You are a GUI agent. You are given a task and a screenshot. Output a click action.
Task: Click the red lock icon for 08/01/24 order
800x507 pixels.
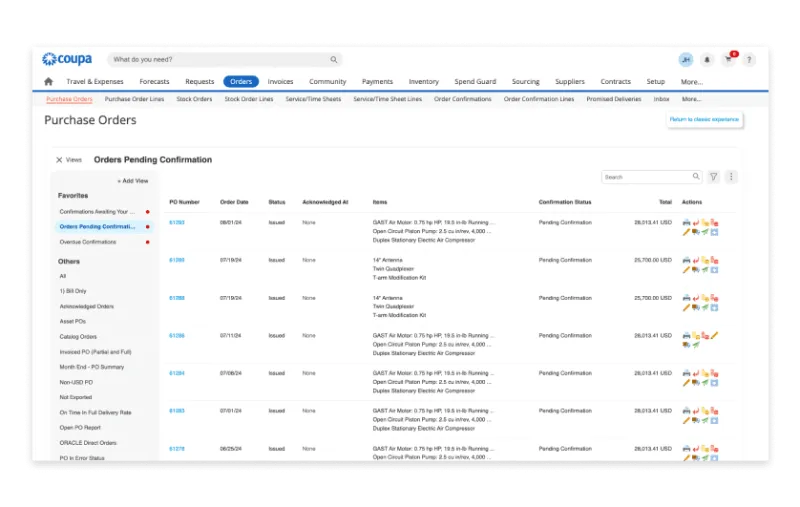pos(714,222)
